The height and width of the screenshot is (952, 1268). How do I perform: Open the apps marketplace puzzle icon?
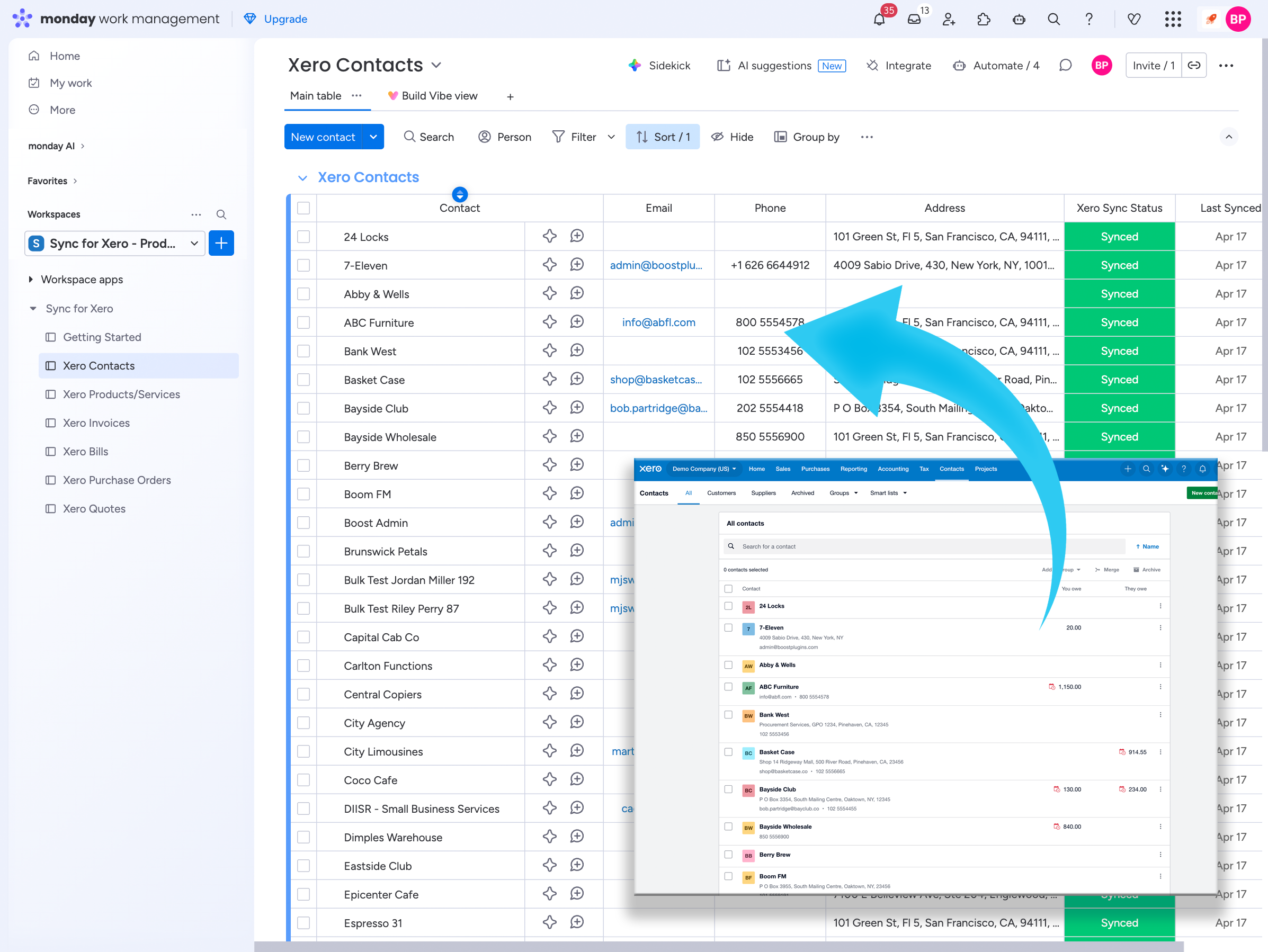tap(984, 20)
